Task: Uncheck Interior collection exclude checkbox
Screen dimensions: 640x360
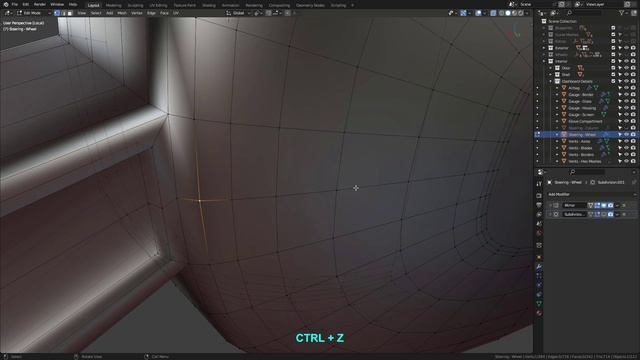Action: click(x=613, y=61)
